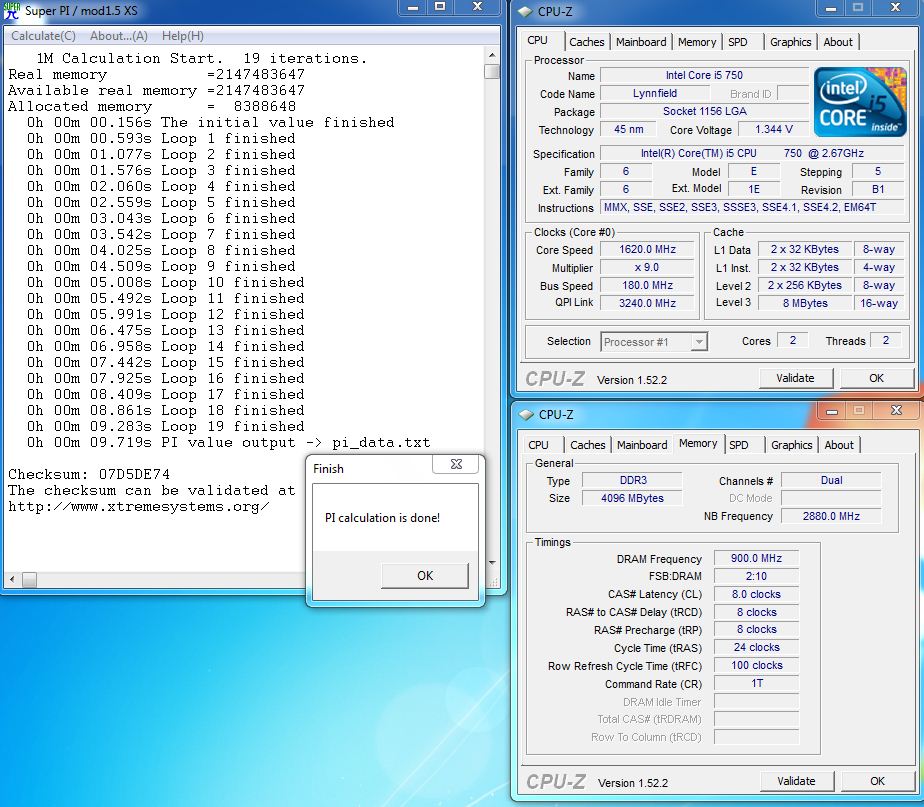Click the Channels # value Dual
This screenshot has width=924, height=807.
point(831,480)
